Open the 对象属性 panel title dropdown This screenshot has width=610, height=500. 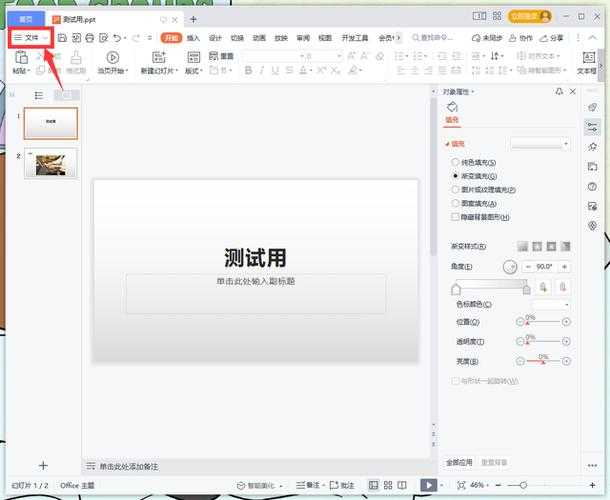(x=459, y=92)
